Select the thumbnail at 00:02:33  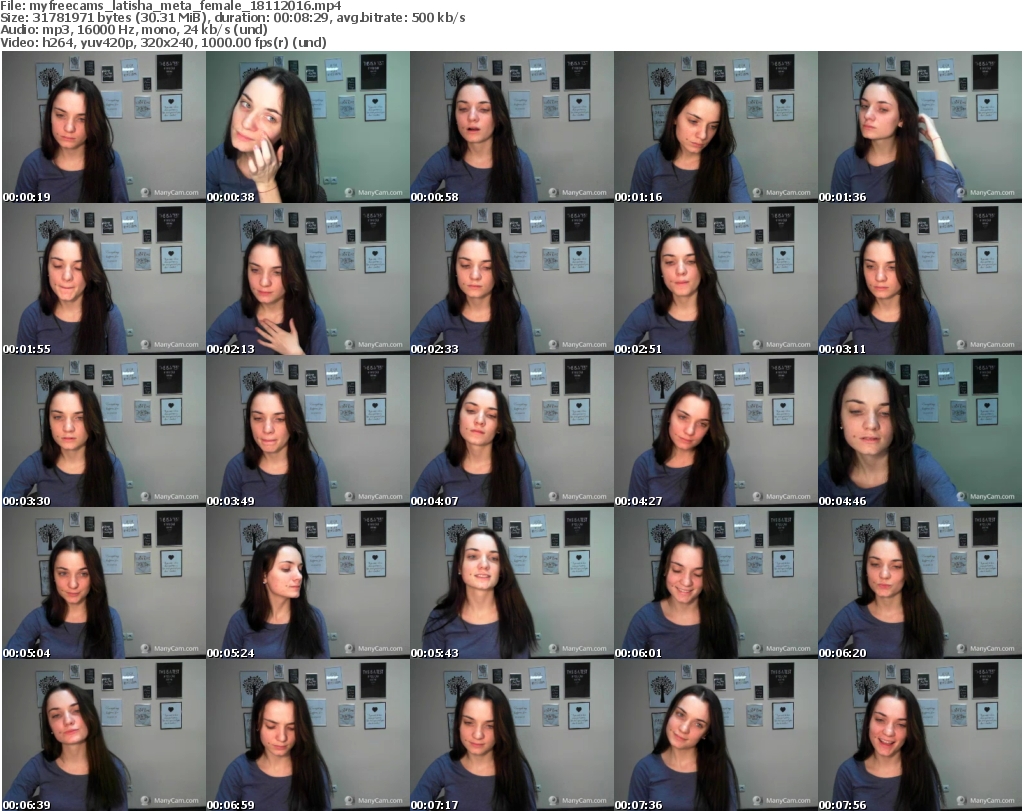pos(511,279)
